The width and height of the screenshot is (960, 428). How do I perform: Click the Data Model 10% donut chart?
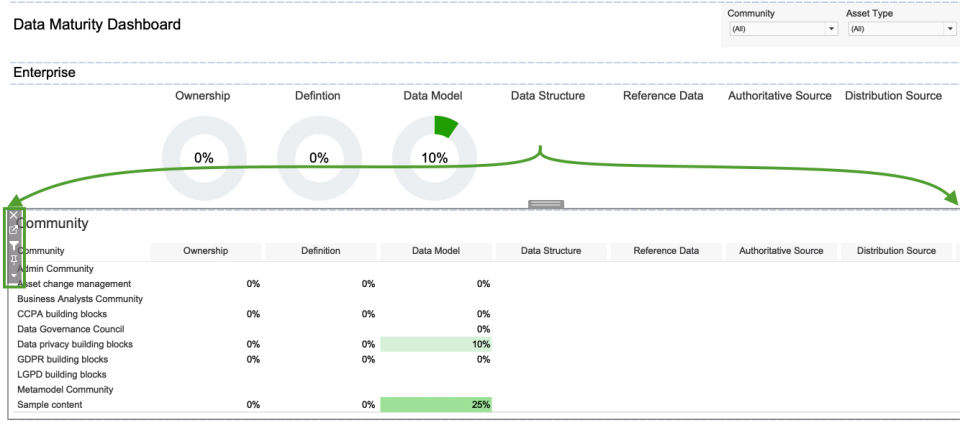[x=435, y=157]
